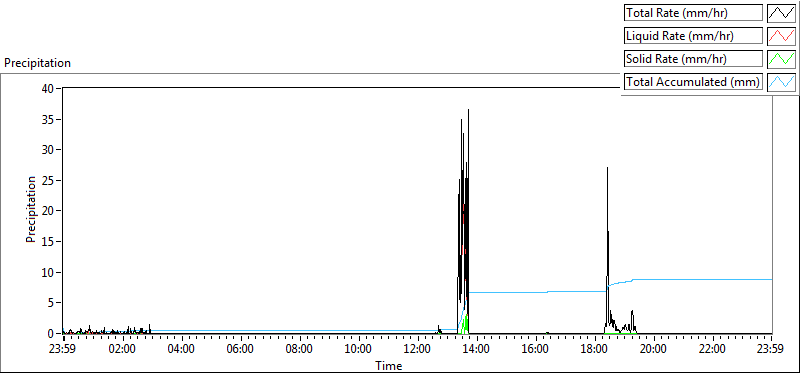
Task: Click the 30 value on the Y axis
Action: (48, 150)
